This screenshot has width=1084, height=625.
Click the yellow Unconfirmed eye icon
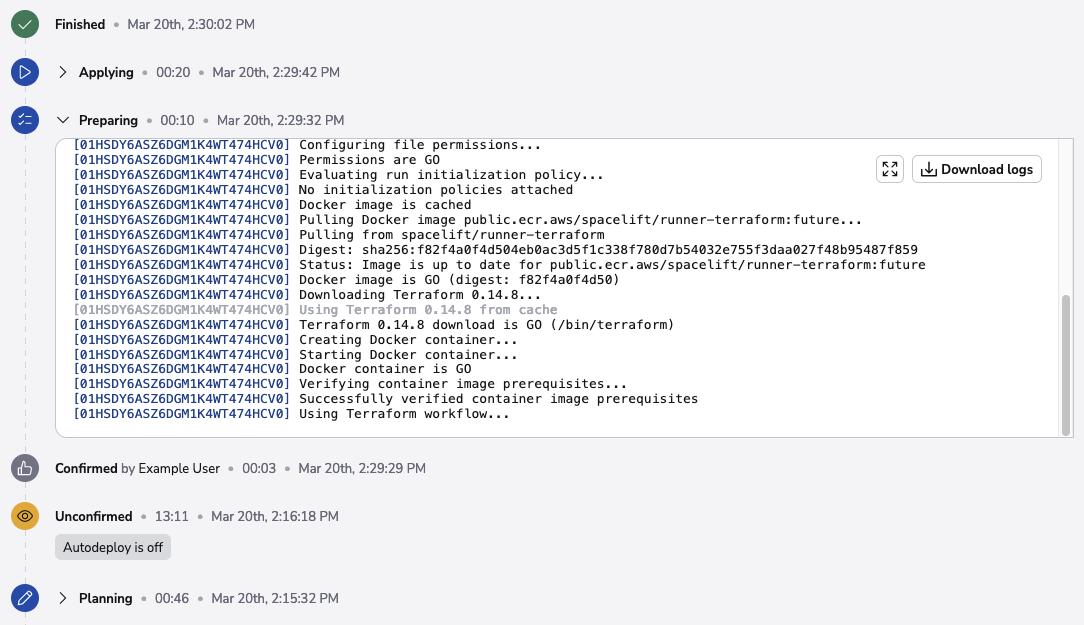(x=25, y=516)
